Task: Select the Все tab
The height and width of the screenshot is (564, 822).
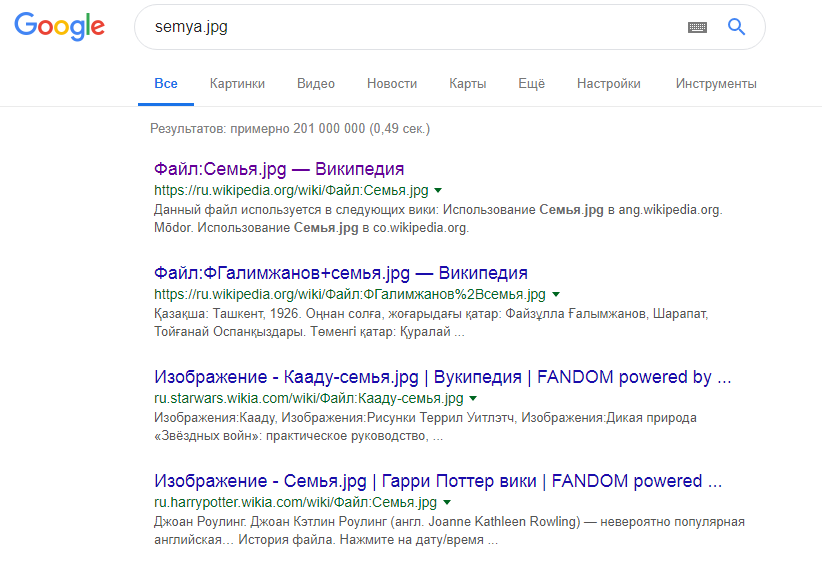Action: click(x=166, y=83)
